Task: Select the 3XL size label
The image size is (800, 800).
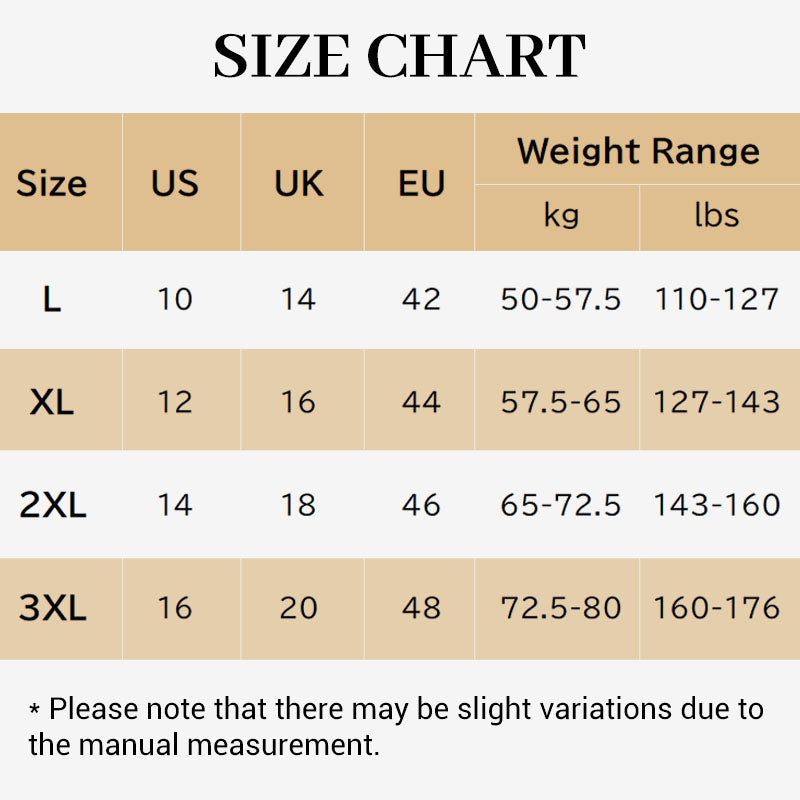Action: point(53,608)
